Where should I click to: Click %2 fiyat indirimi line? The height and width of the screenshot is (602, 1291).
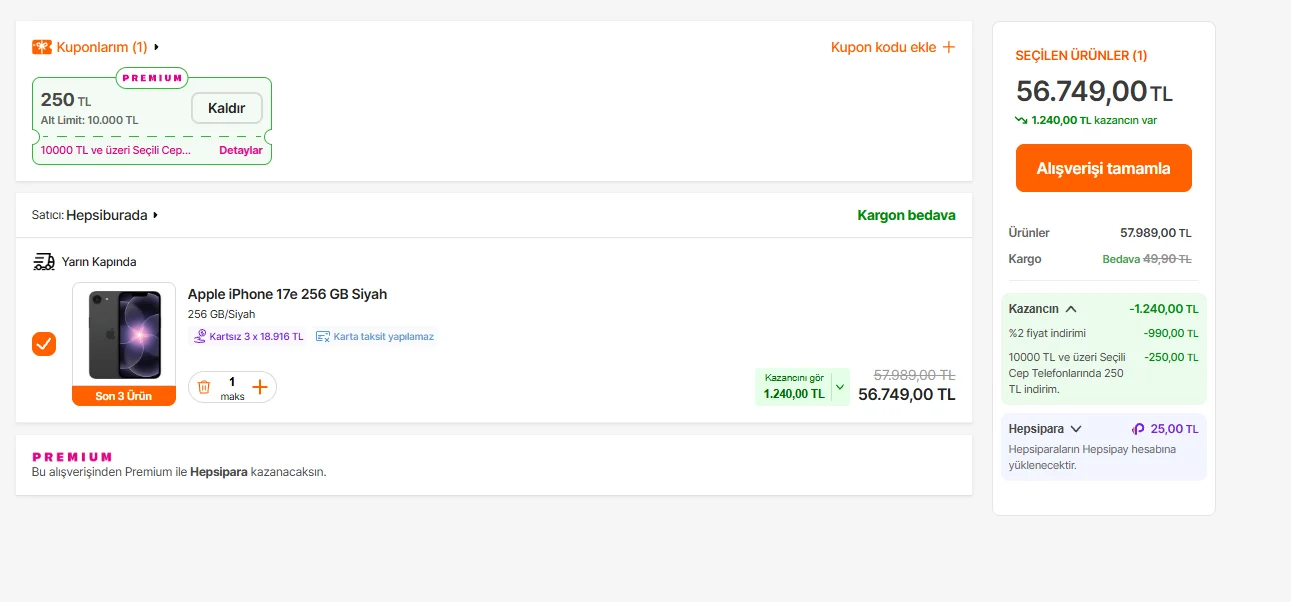[1047, 333]
